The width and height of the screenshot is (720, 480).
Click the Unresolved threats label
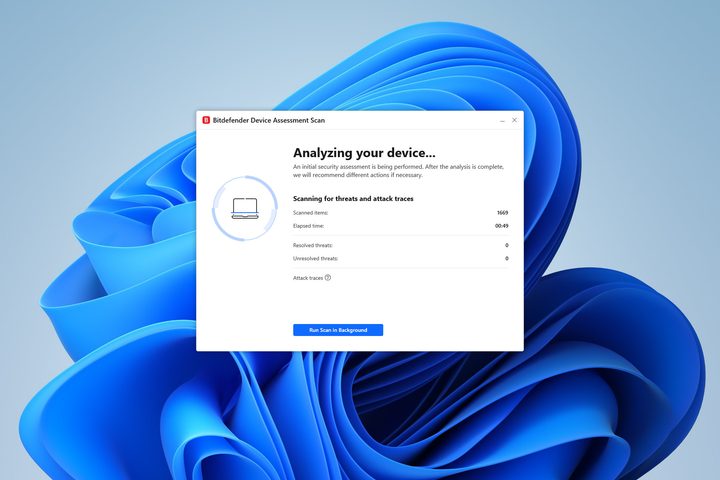click(315, 259)
